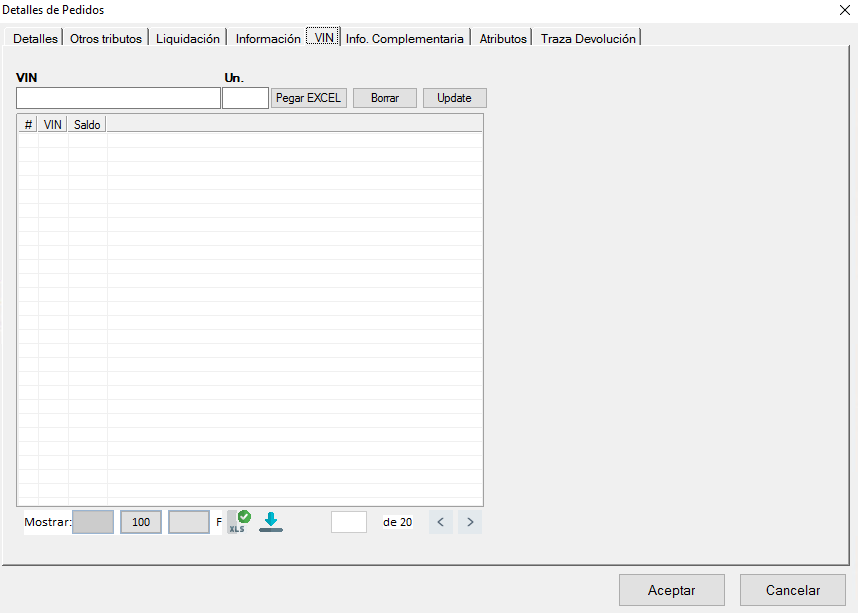Click the Cancelar button
858x613 pixels.
(x=793, y=590)
